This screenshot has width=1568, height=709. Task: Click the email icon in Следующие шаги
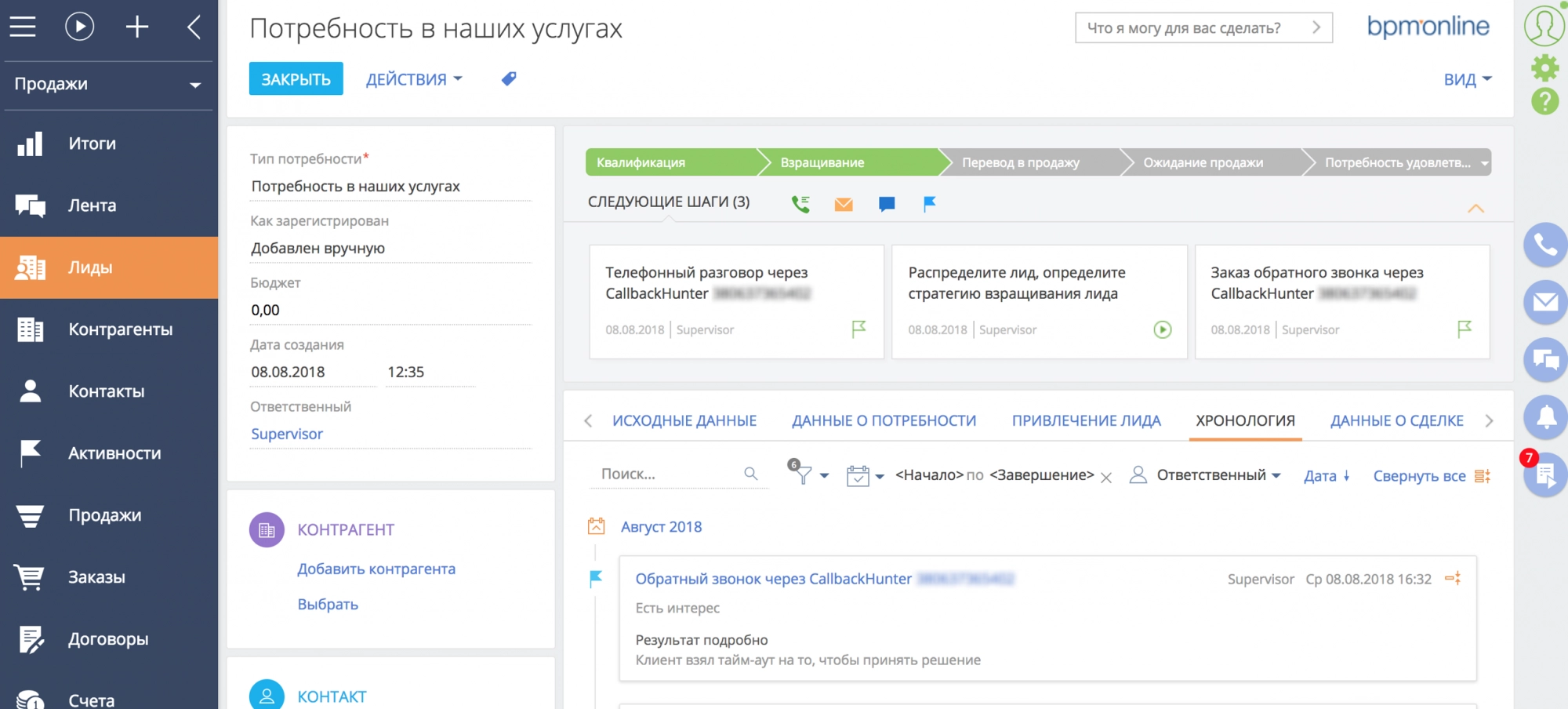(843, 203)
